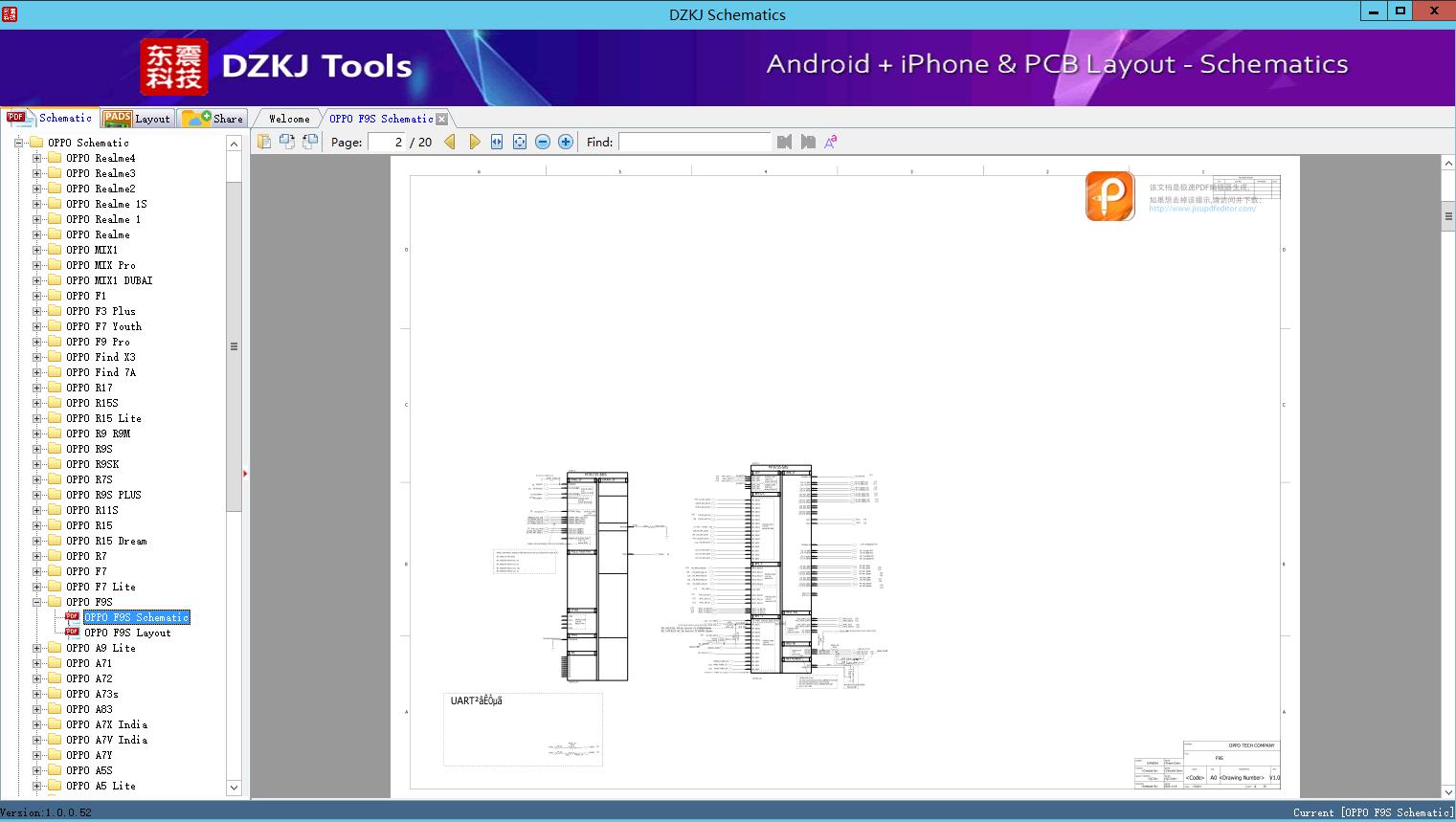The height and width of the screenshot is (822, 1456).
Task: Open the jisupdfeditor.com link
Action: click(x=1202, y=209)
